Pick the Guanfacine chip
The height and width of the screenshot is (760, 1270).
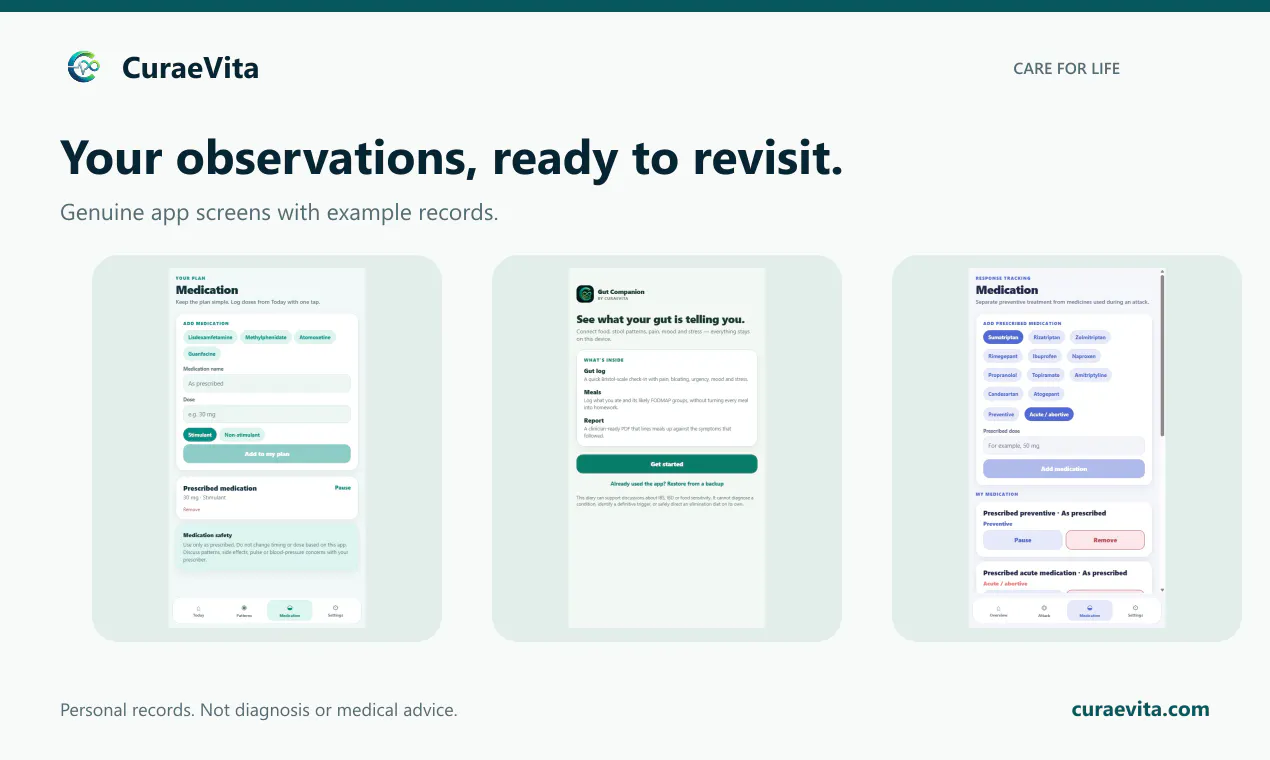[202, 354]
